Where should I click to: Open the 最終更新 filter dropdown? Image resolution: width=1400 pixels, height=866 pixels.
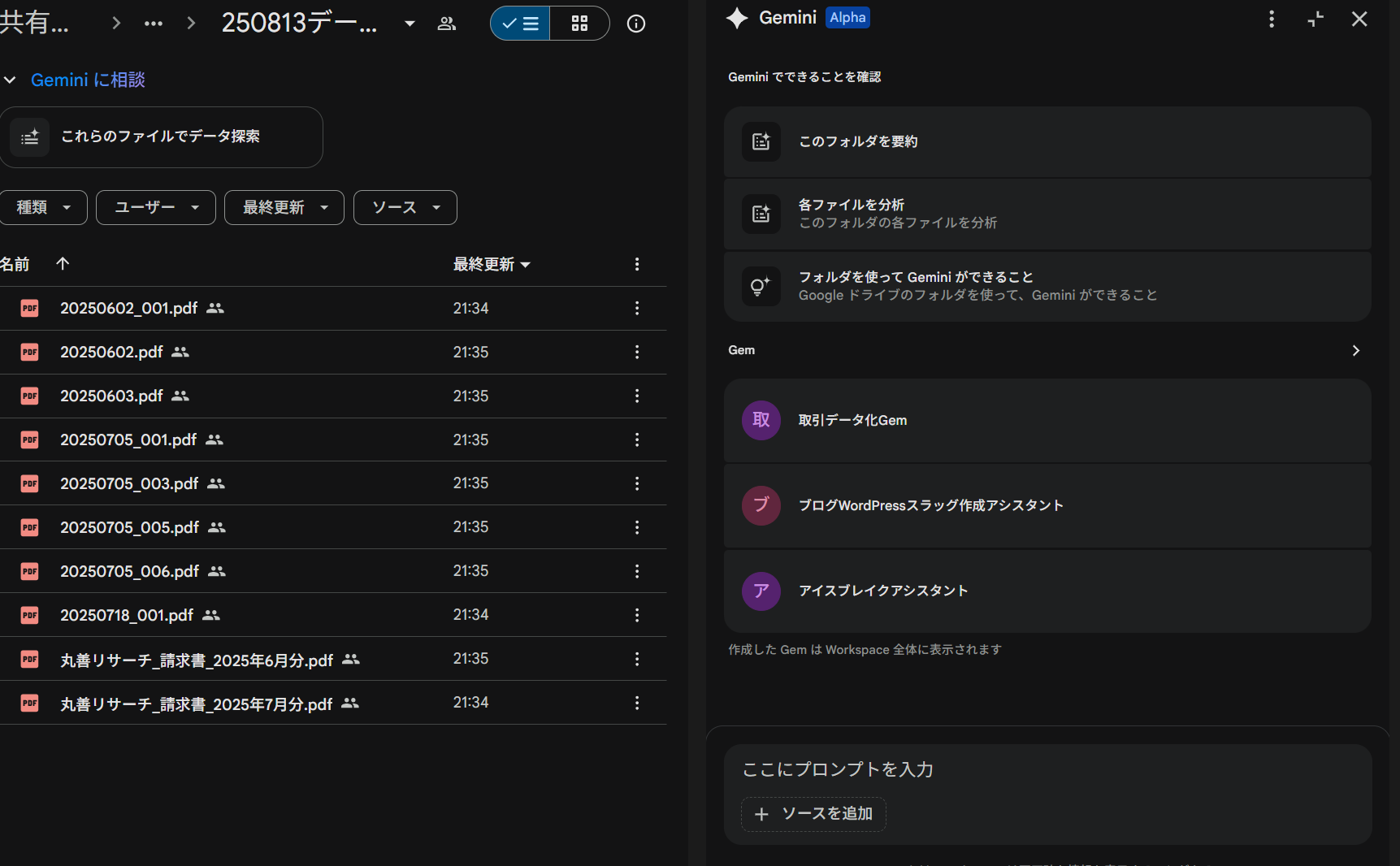point(284,207)
